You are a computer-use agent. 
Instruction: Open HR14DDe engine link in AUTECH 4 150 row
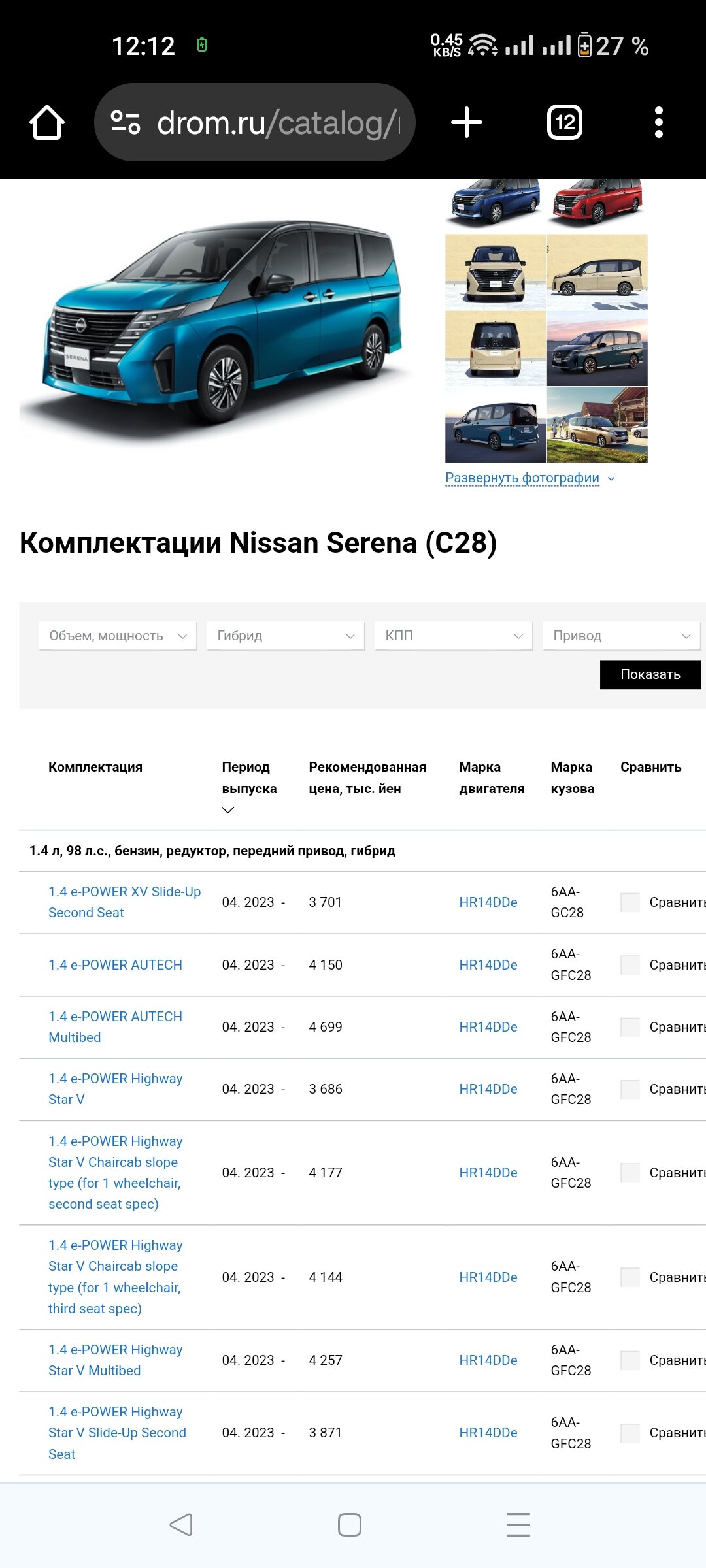click(488, 965)
